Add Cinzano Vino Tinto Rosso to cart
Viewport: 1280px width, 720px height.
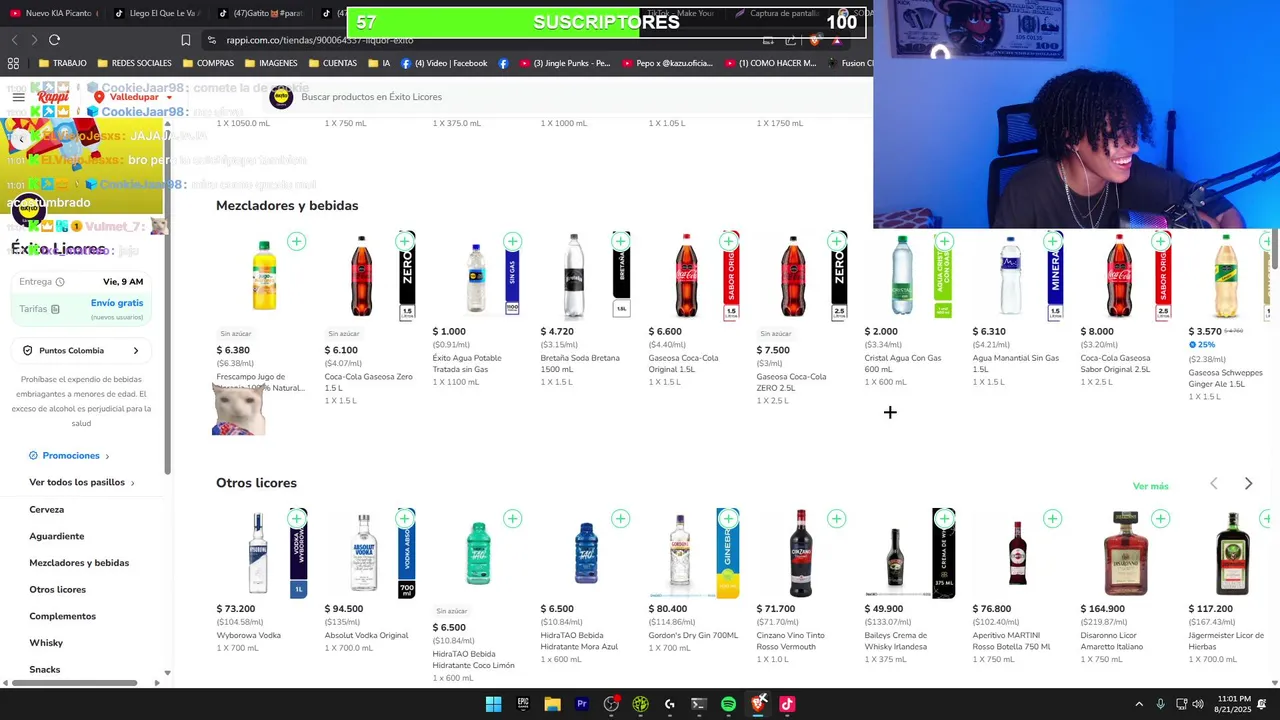click(836, 518)
